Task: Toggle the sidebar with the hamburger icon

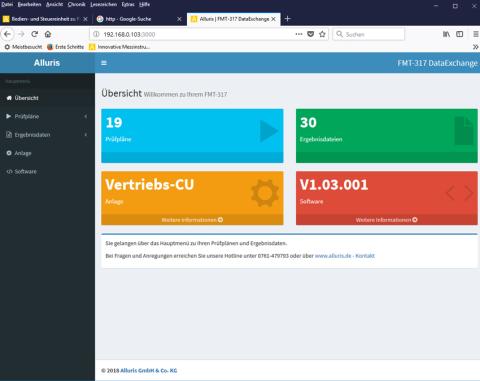Action: (x=104, y=63)
